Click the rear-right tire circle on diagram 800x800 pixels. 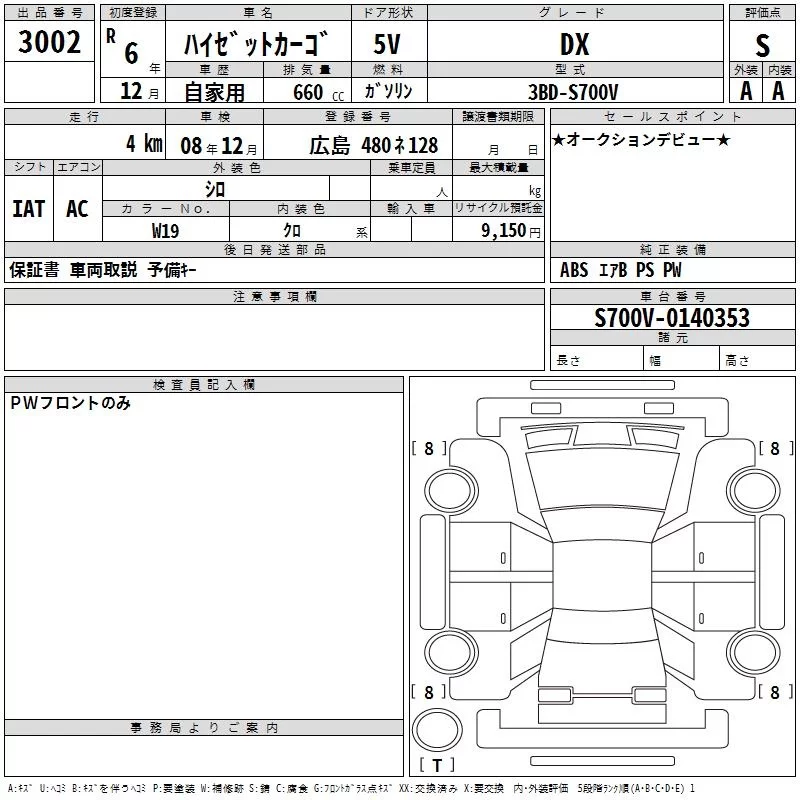pyautogui.click(x=754, y=652)
